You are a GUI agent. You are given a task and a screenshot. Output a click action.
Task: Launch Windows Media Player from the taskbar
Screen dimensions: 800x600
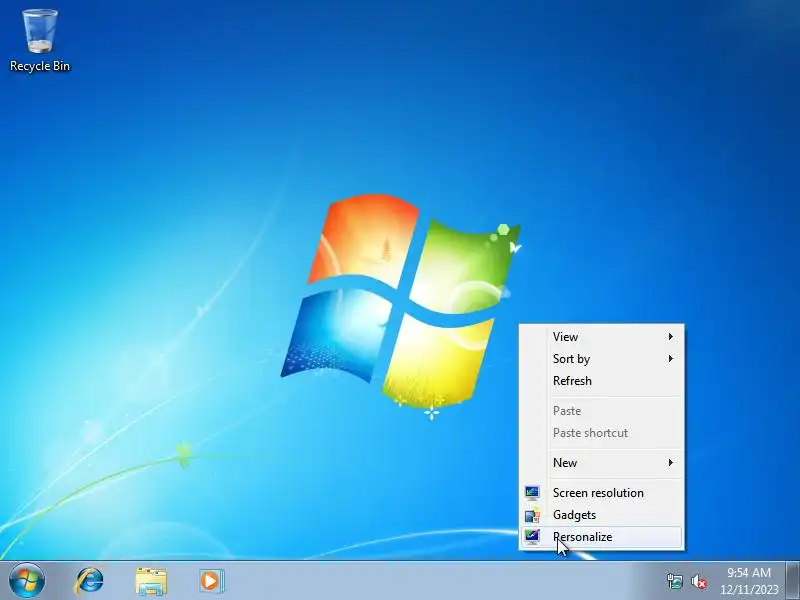211,581
